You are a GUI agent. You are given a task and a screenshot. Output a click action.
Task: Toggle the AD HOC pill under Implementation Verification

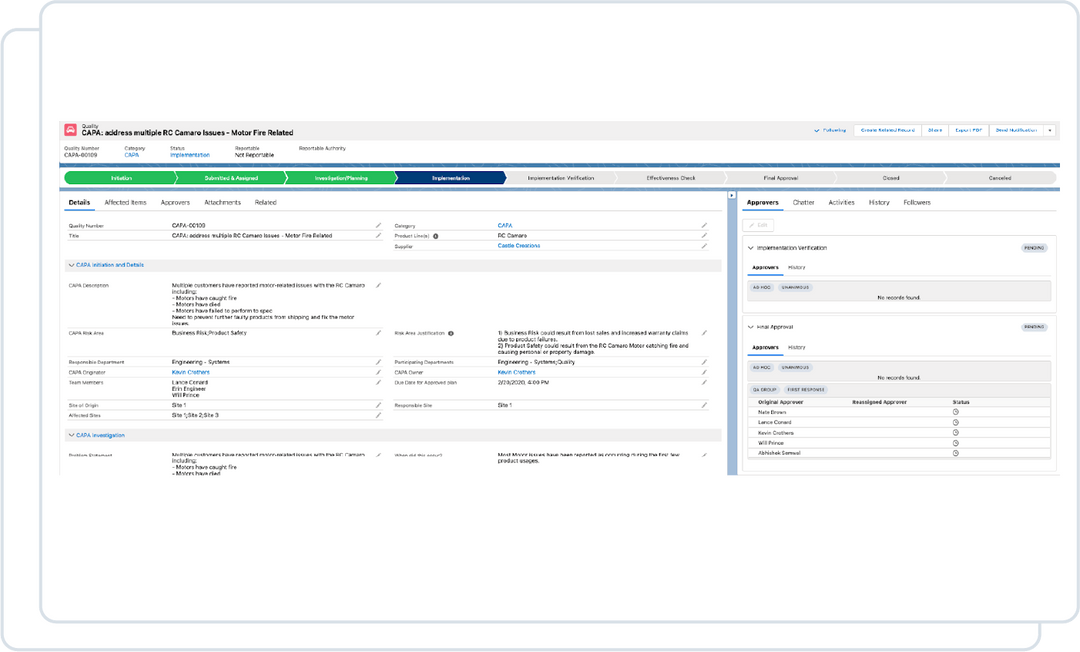click(761, 288)
